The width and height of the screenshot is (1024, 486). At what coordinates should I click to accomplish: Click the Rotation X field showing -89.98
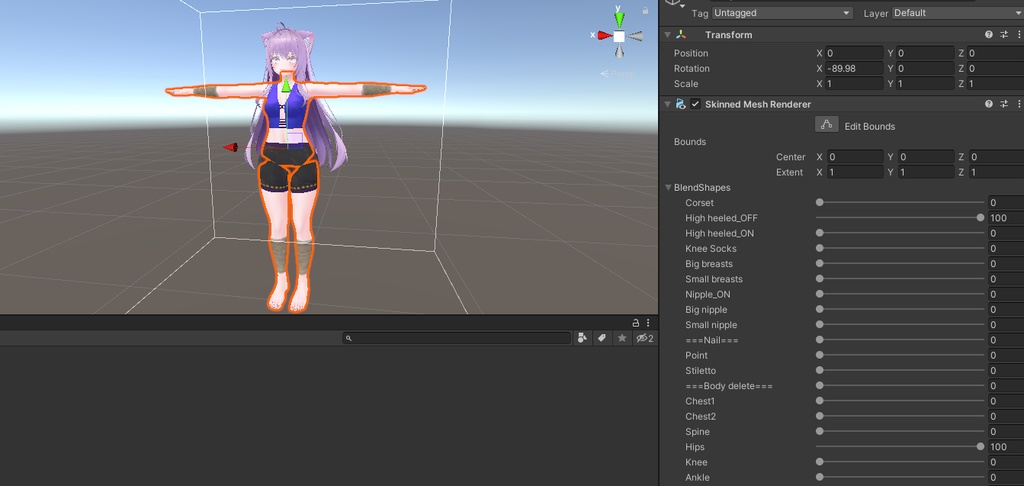tap(854, 68)
